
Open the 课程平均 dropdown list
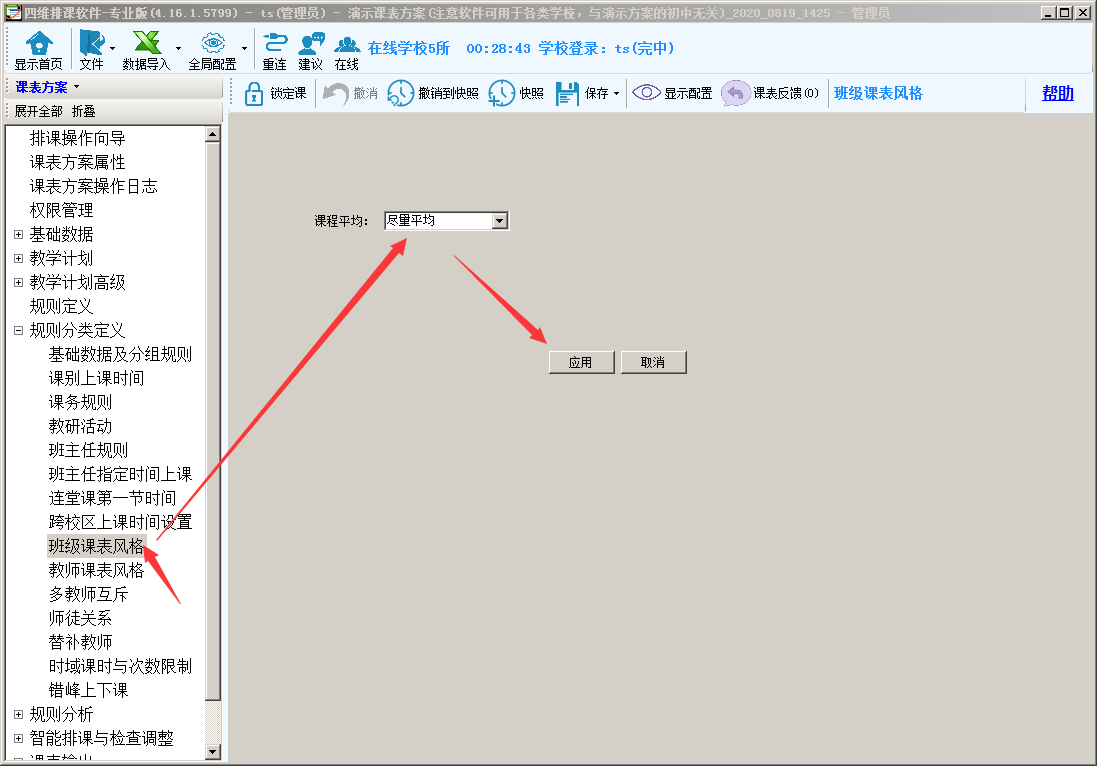pyautogui.click(x=500, y=221)
